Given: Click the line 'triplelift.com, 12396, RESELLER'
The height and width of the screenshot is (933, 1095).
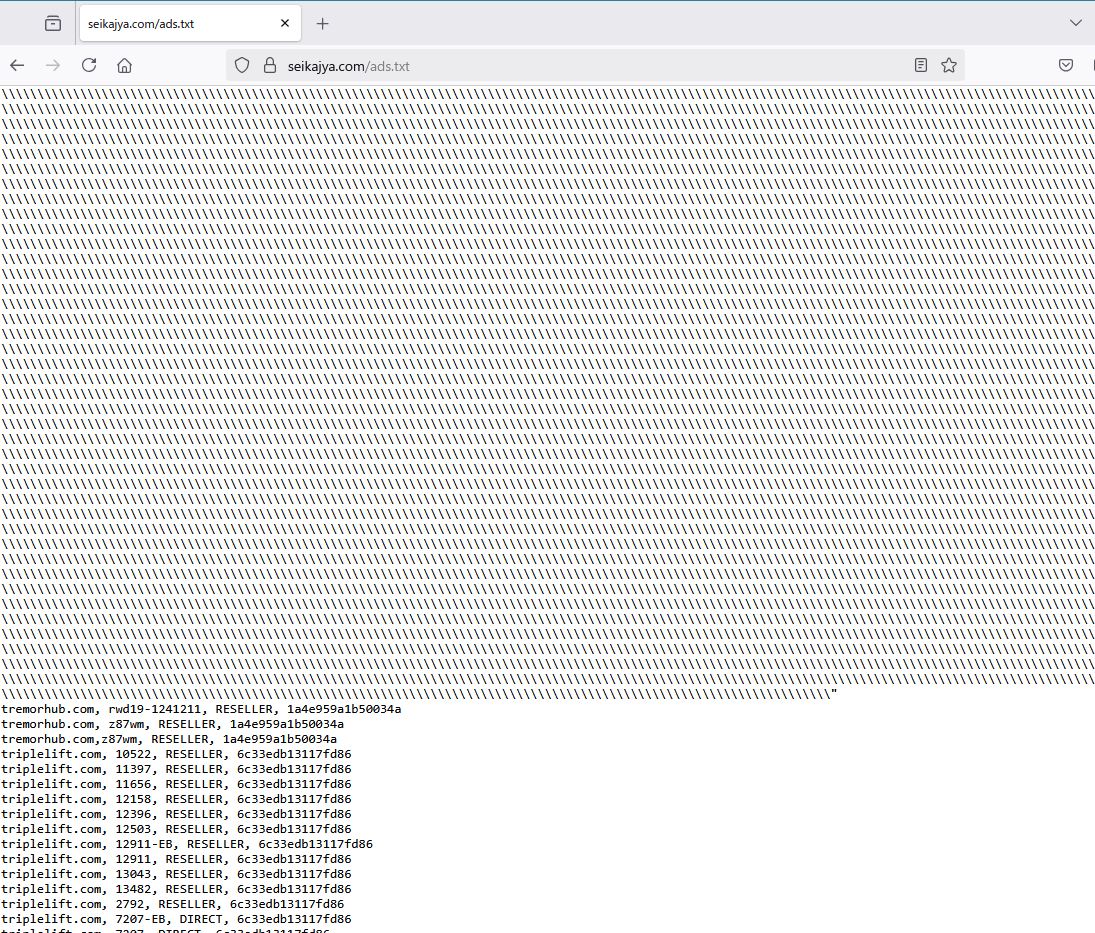Looking at the screenshot, I should (x=176, y=814).
